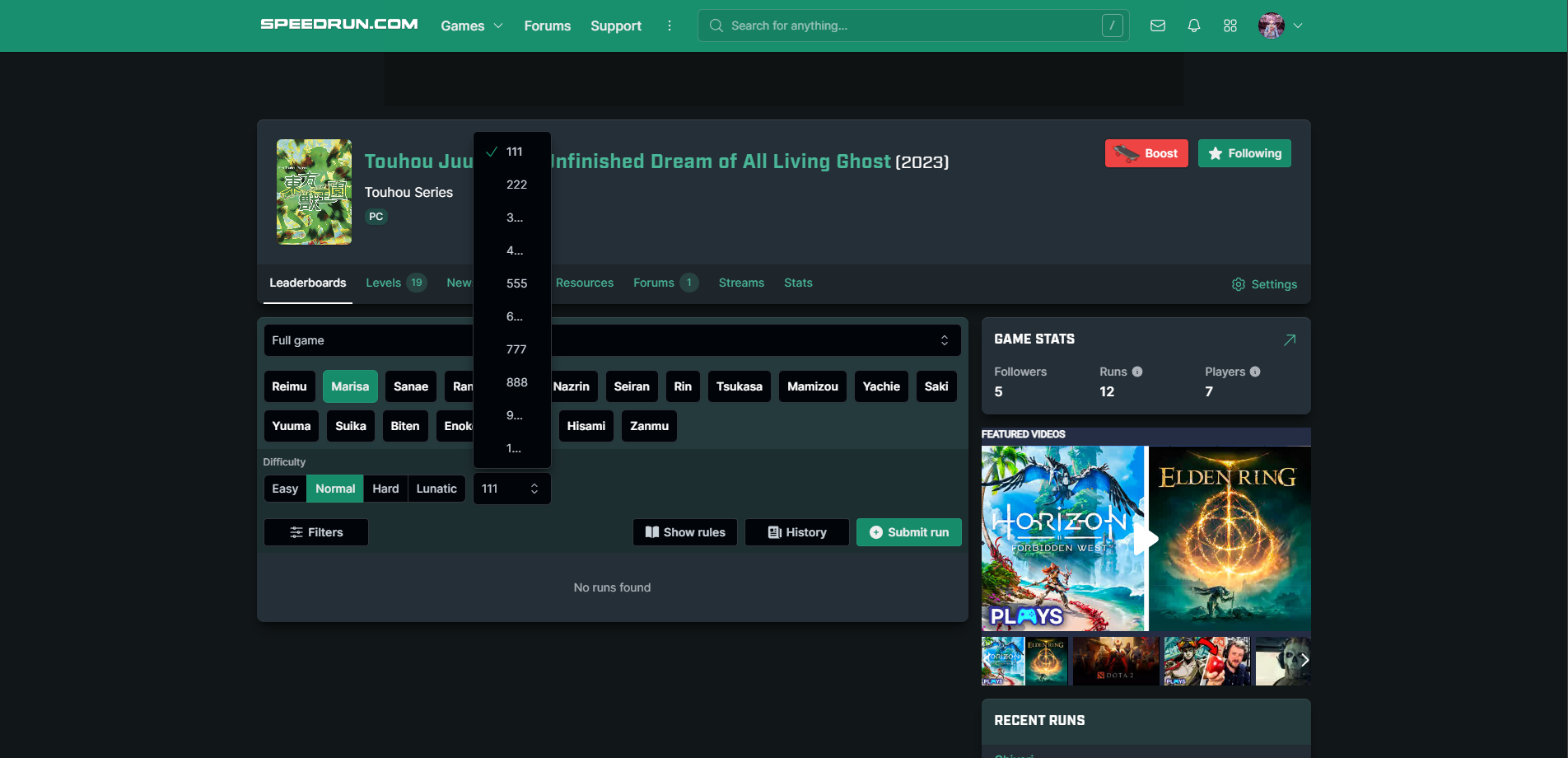Open the Stats tab
1568x758 pixels.
(x=798, y=283)
